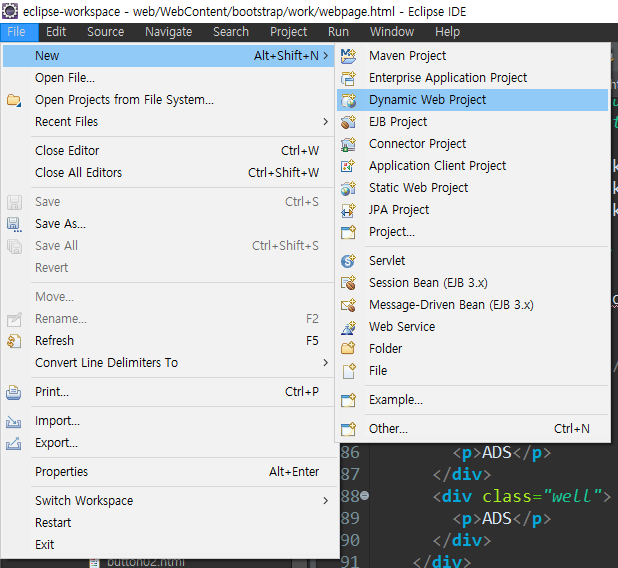The height and width of the screenshot is (568, 618).
Task: Expand Convert Line Delimiters To arrow
Action: (x=326, y=363)
